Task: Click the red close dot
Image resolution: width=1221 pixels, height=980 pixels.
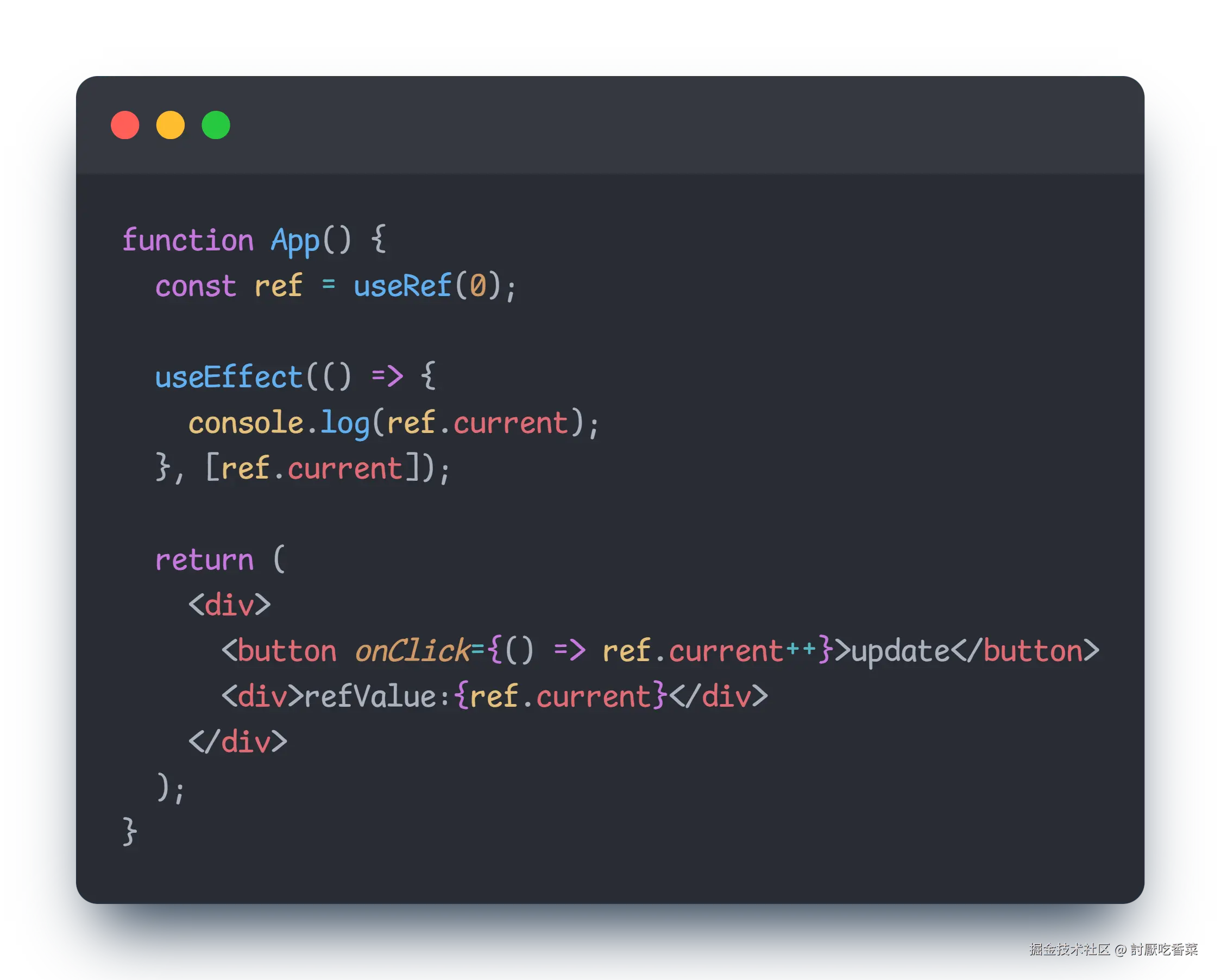Action: [125, 125]
